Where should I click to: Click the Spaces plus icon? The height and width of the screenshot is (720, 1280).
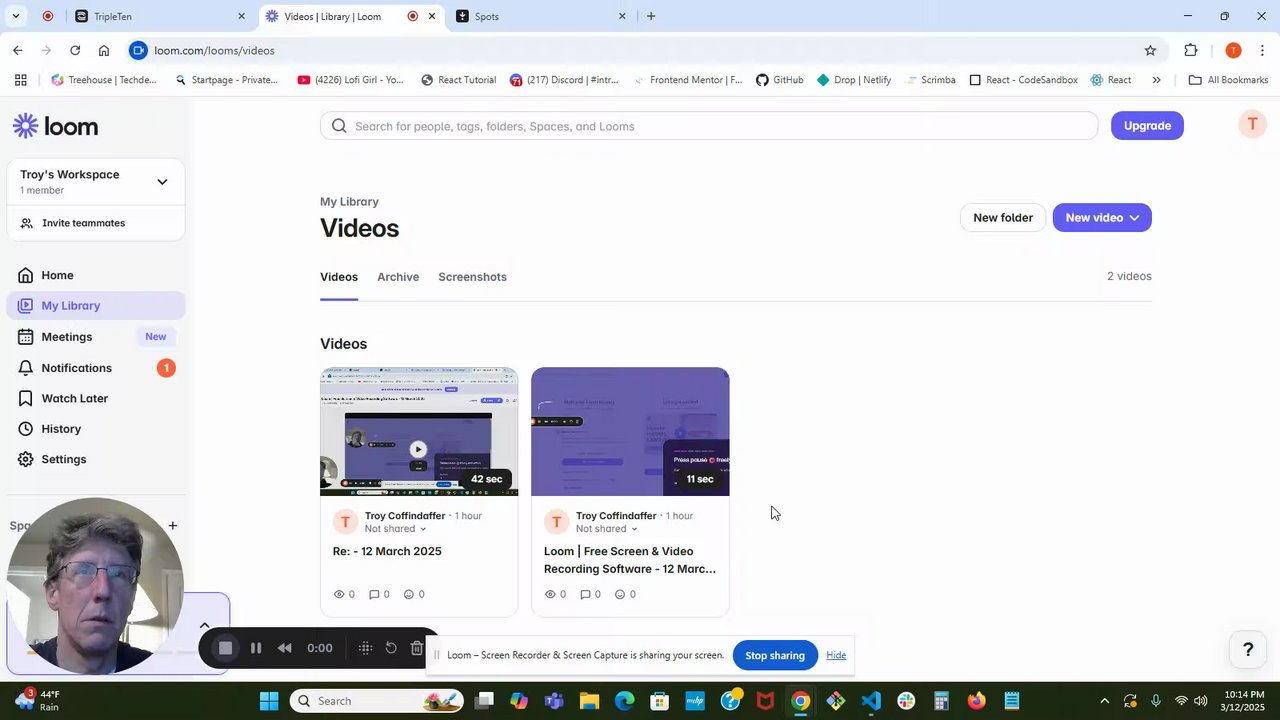click(x=172, y=525)
